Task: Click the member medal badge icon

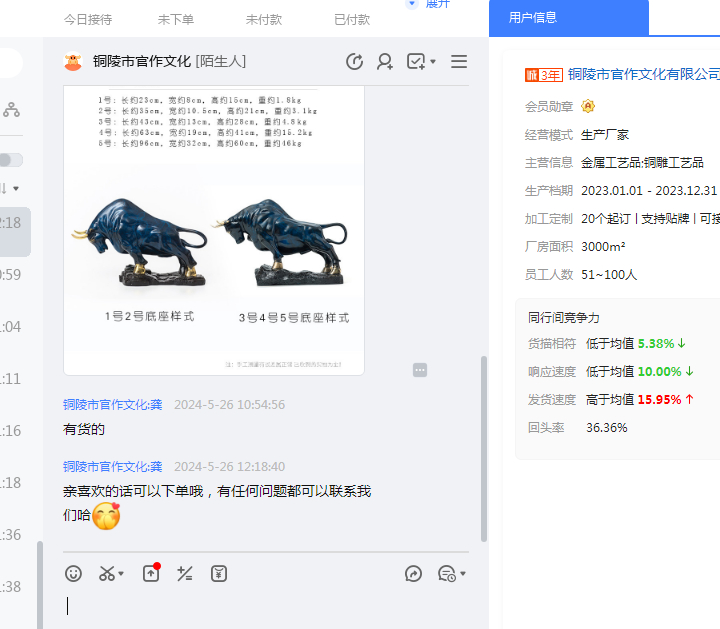Action: pos(588,106)
